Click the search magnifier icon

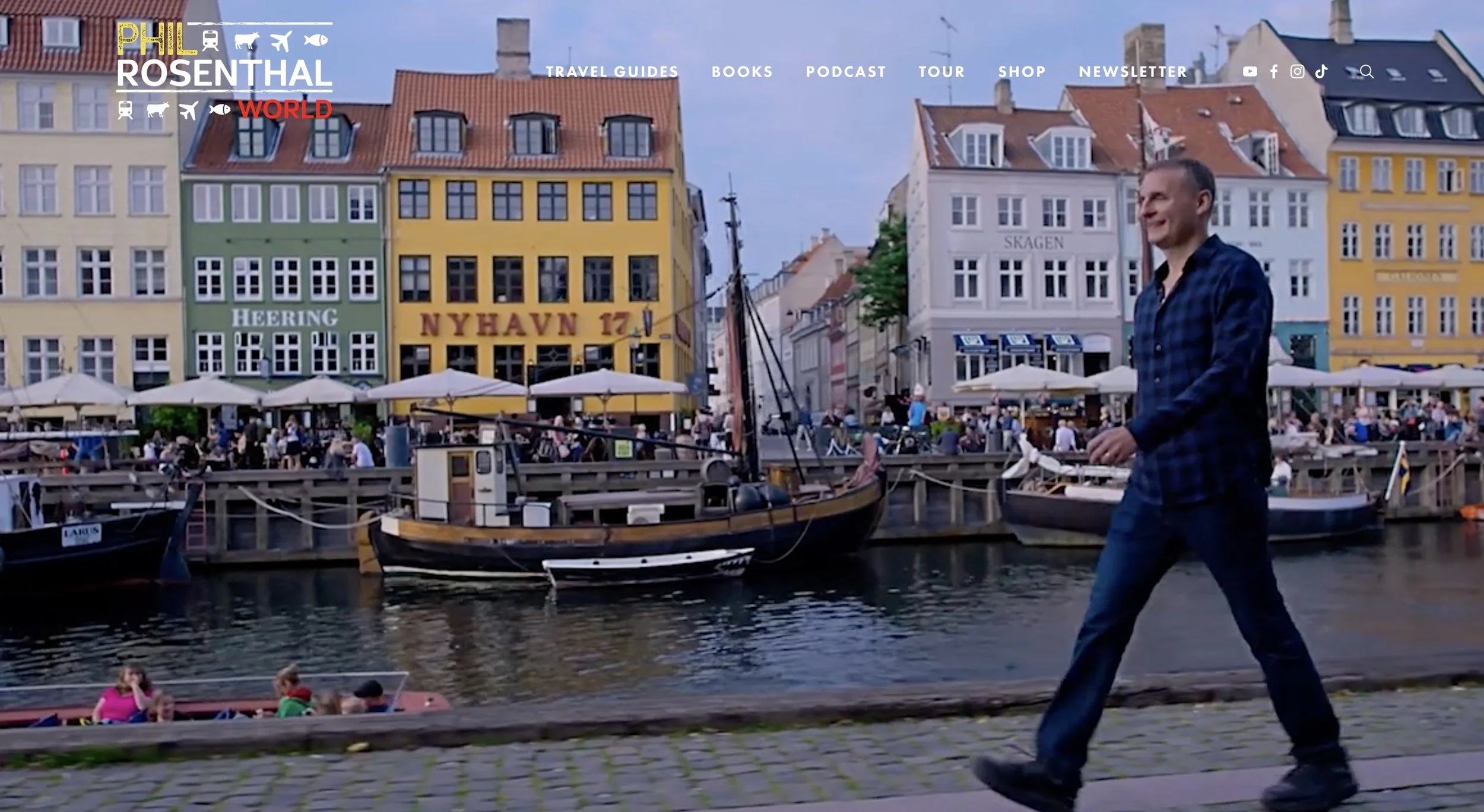(1366, 72)
